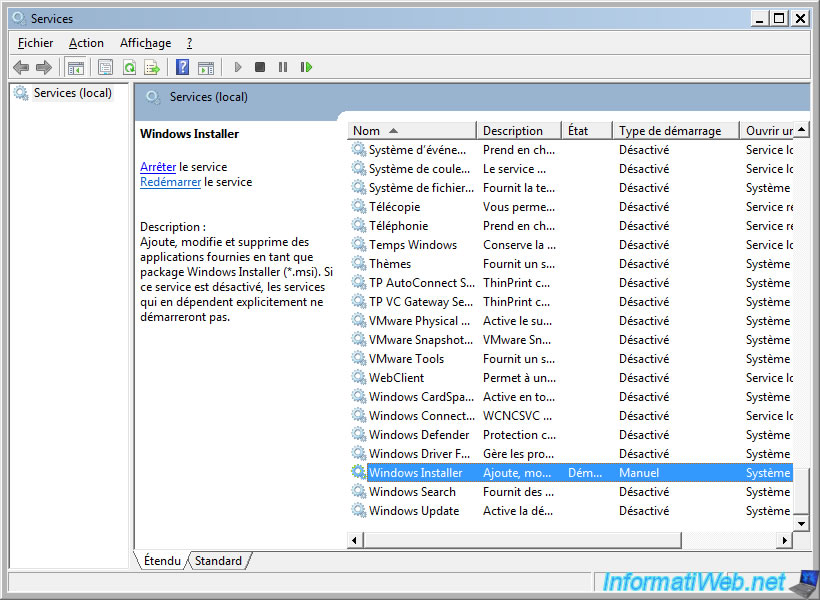Click the Gère les pro... description cell
This screenshot has height=600, width=820.
point(518,454)
